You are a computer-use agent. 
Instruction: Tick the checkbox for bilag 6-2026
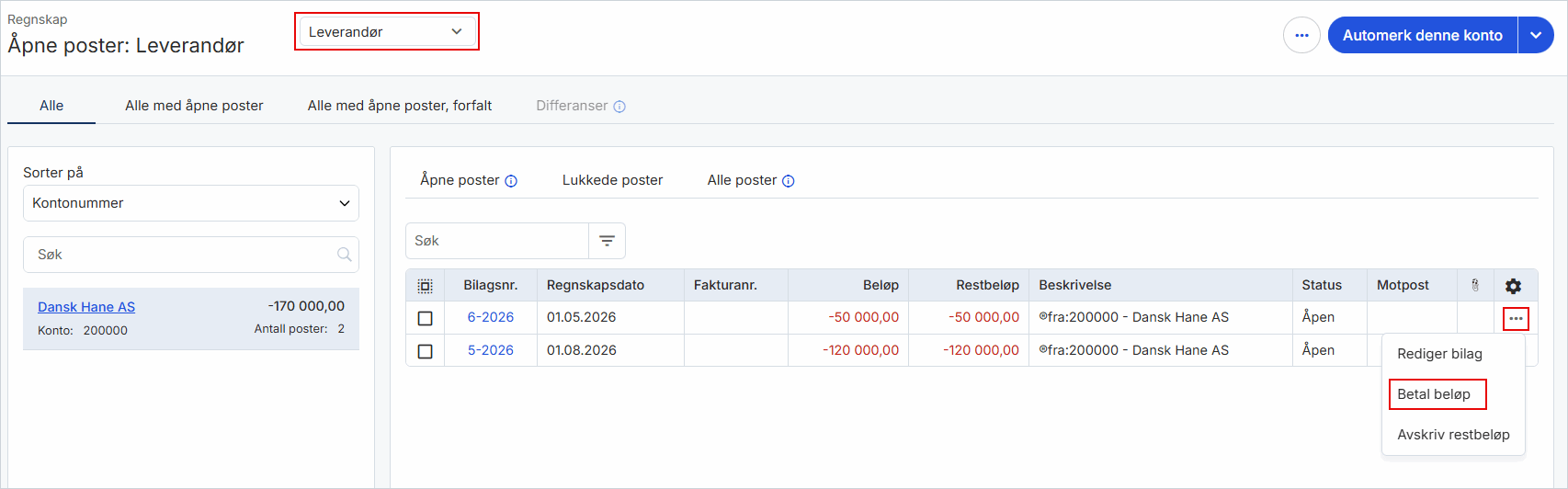(425, 318)
